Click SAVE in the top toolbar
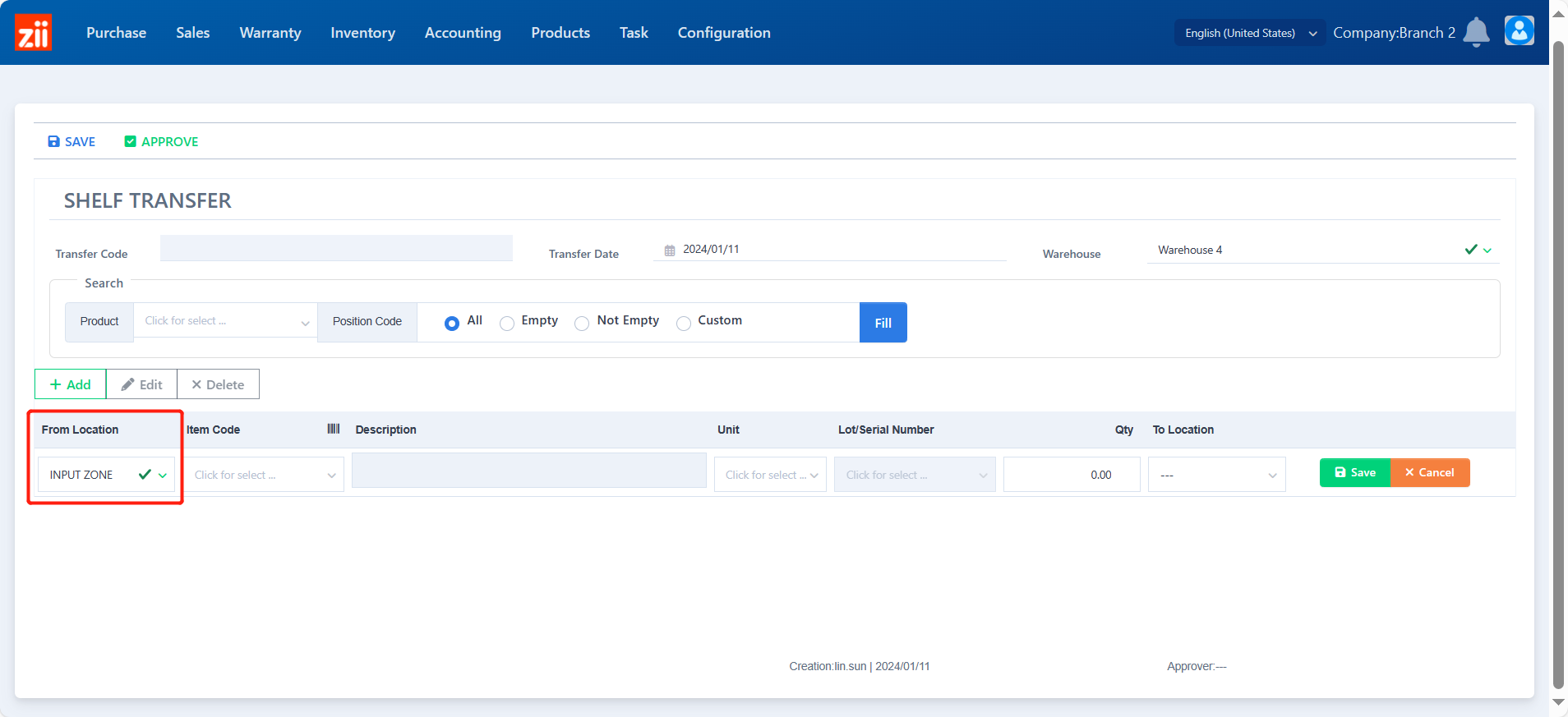The width and height of the screenshot is (1568, 717). pos(71,141)
